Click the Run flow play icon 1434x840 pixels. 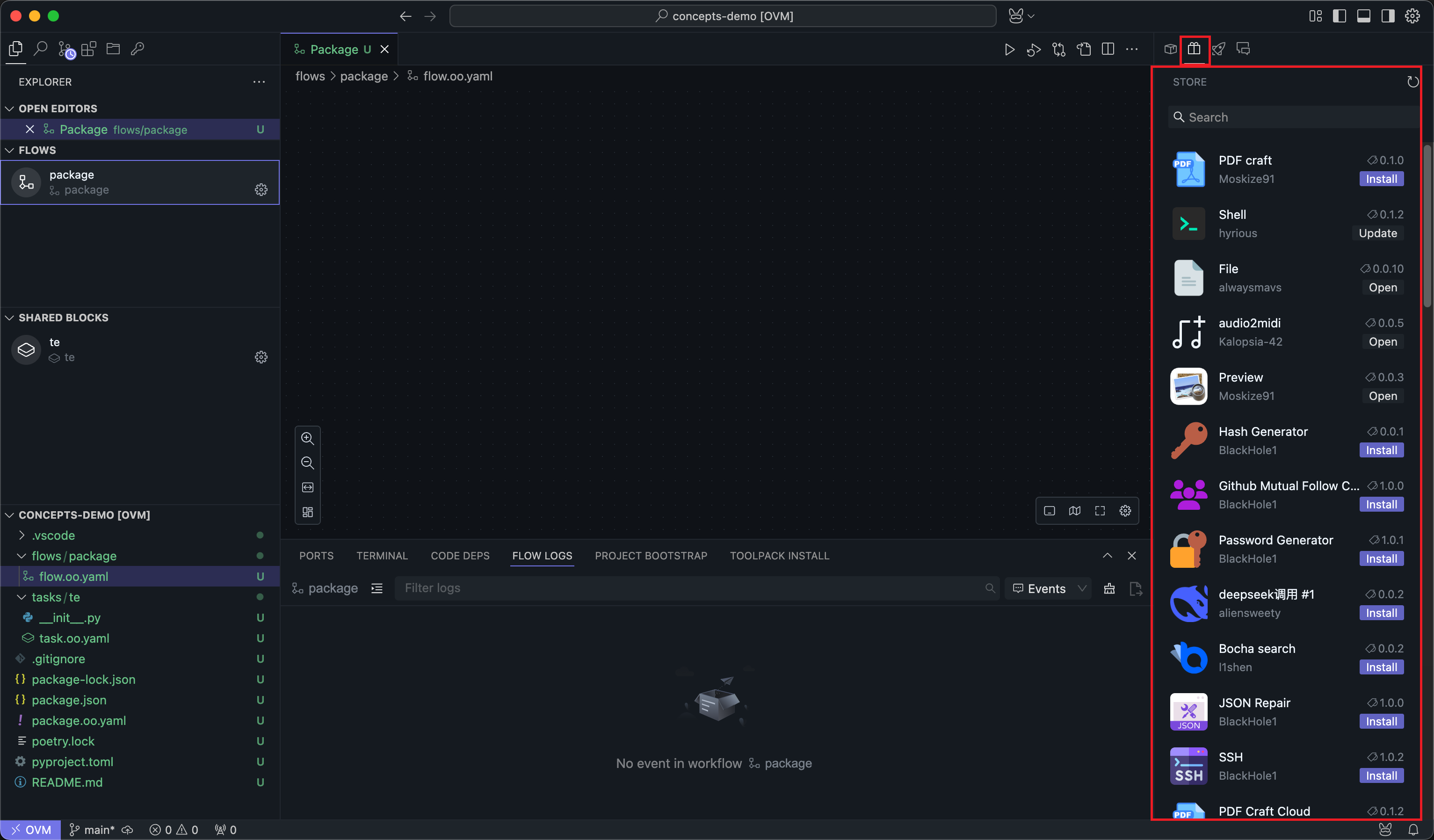pyautogui.click(x=1009, y=50)
